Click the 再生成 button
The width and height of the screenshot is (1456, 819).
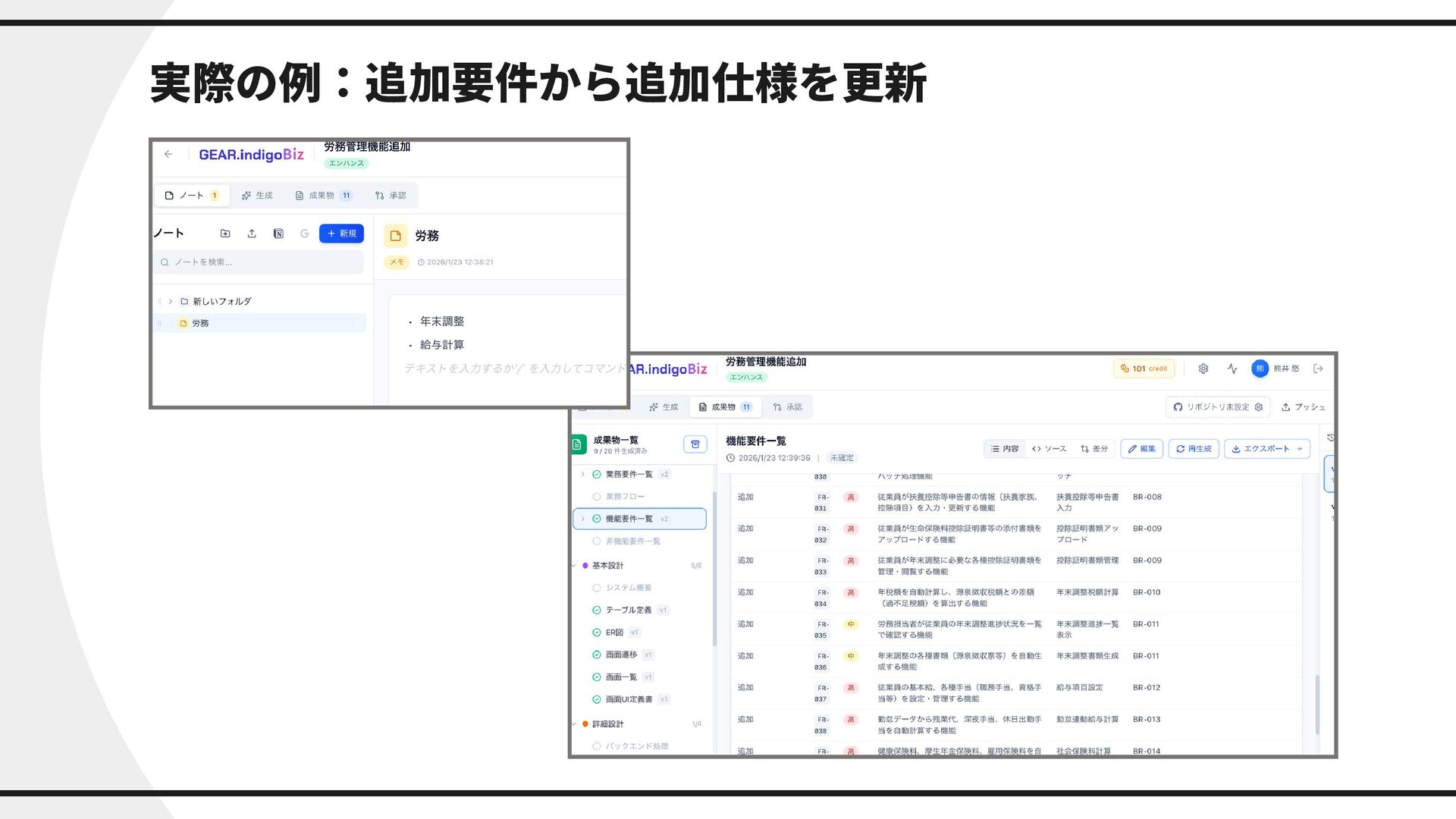pyautogui.click(x=1194, y=449)
